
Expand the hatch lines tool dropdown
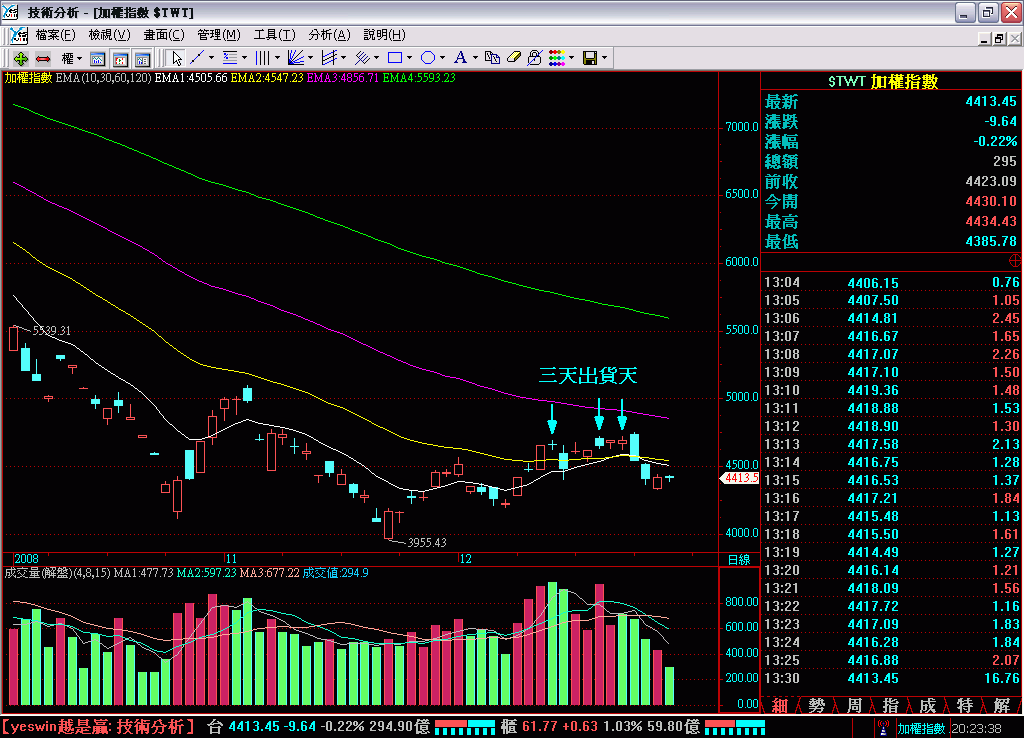[376, 58]
